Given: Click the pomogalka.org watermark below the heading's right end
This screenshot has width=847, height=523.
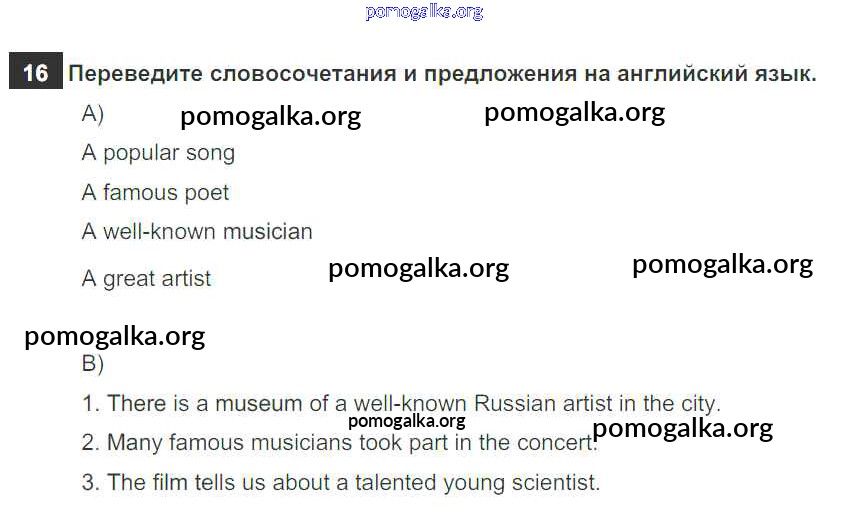Looking at the screenshot, I should pos(574,112).
